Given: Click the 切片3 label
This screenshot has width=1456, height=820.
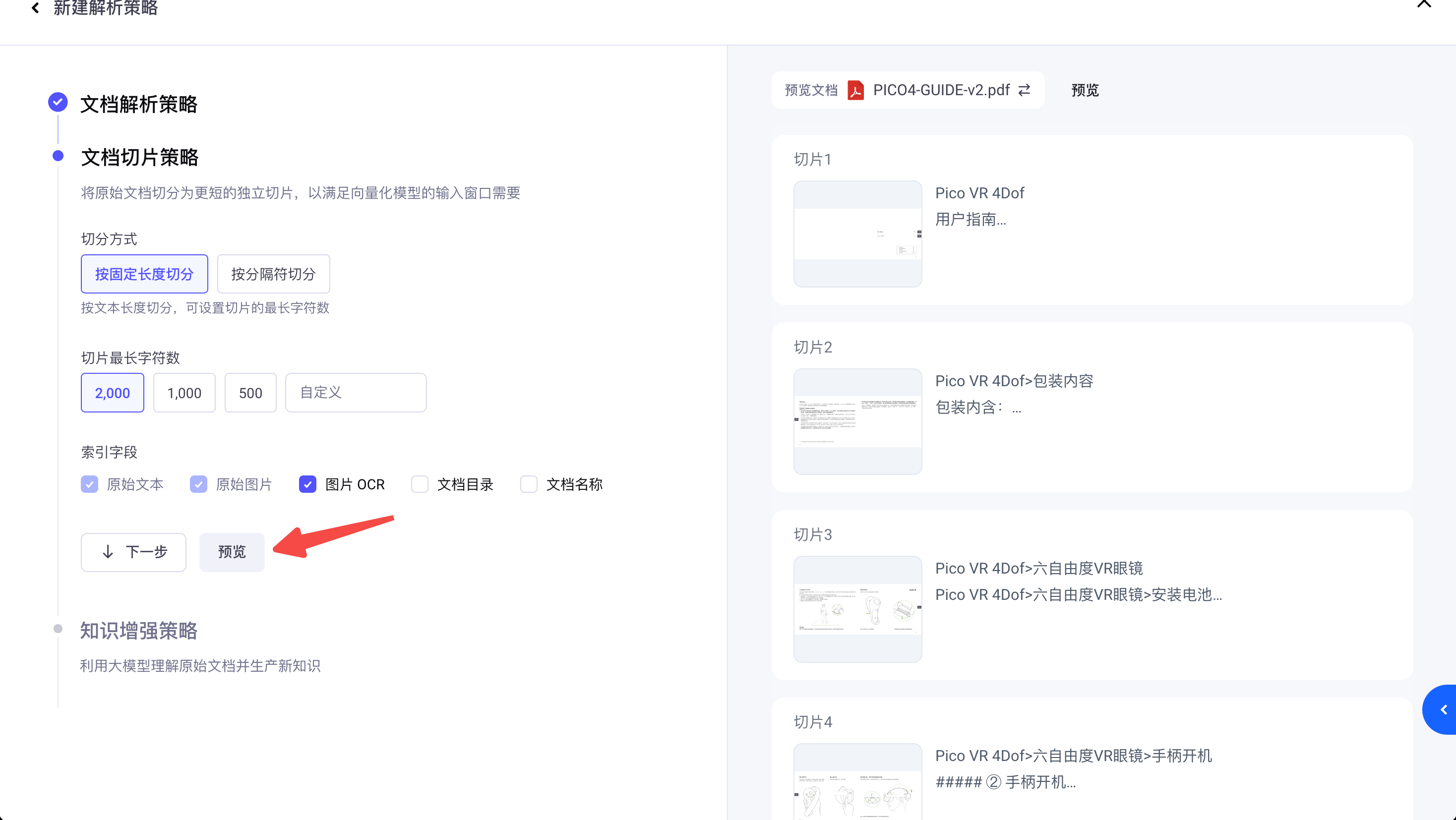Looking at the screenshot, I should [813, 534].
